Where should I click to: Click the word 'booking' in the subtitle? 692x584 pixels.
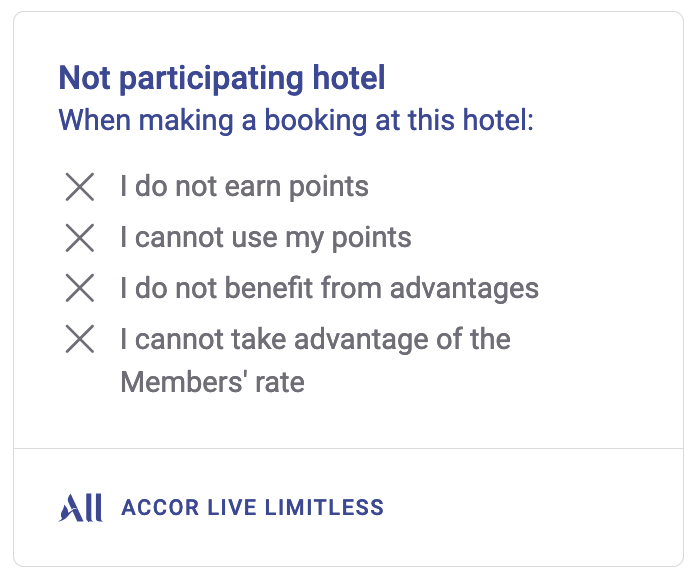point(316,121)
